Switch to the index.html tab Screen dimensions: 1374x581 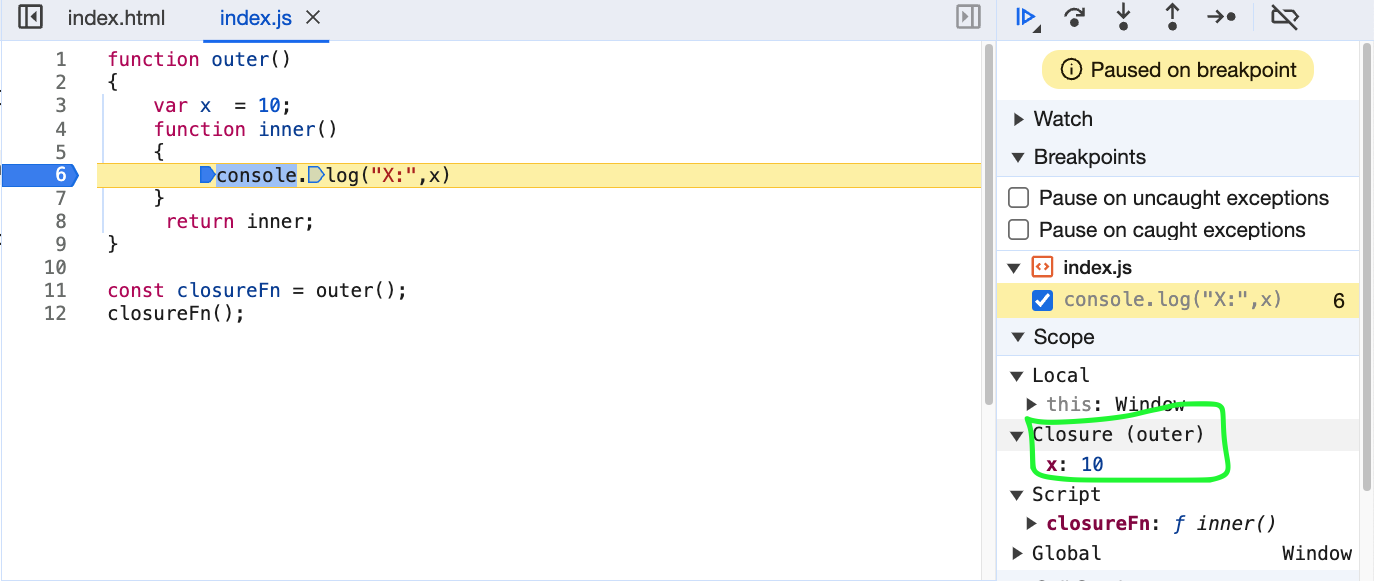click(x=116, y=17)
